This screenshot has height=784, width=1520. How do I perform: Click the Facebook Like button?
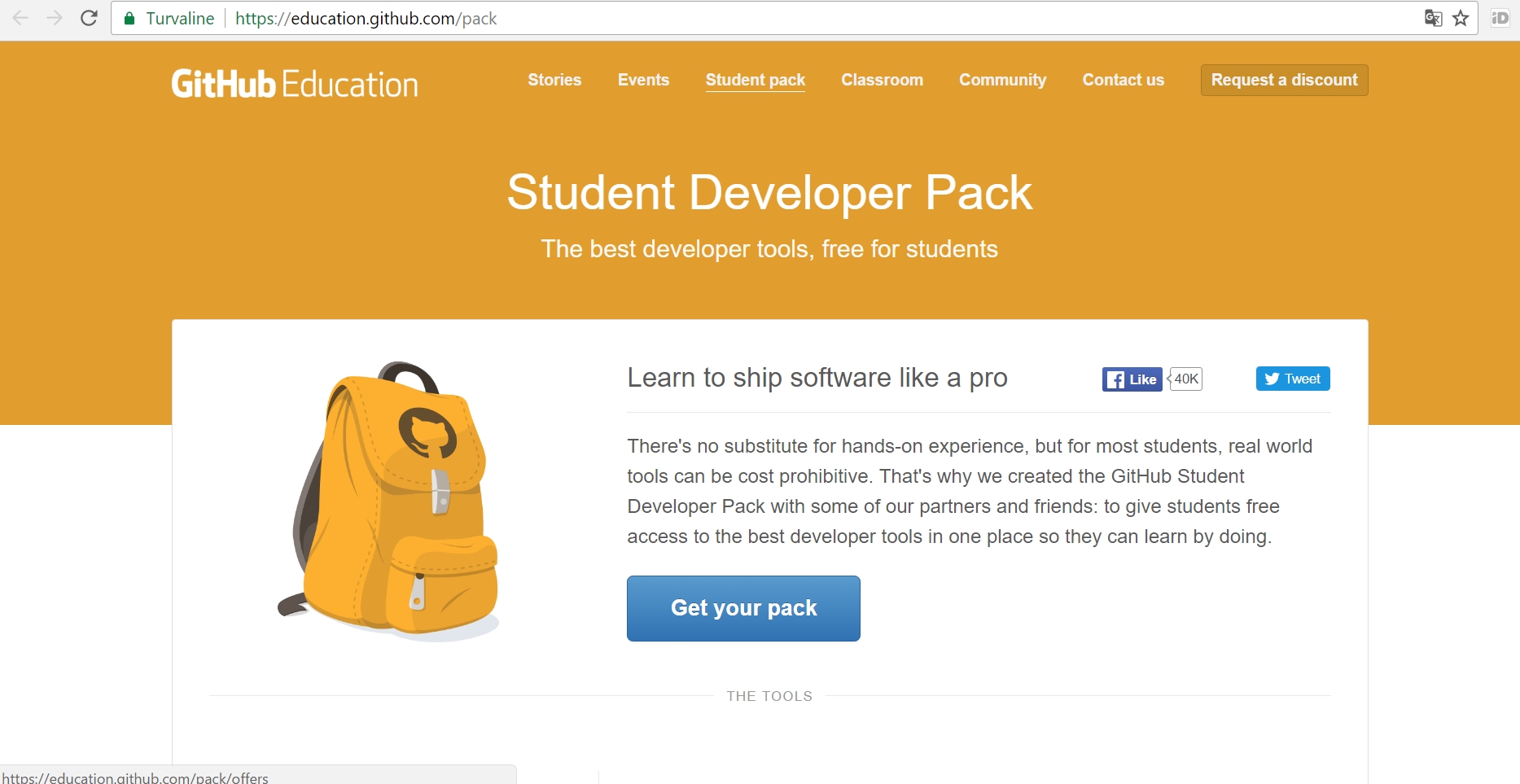1132,379
